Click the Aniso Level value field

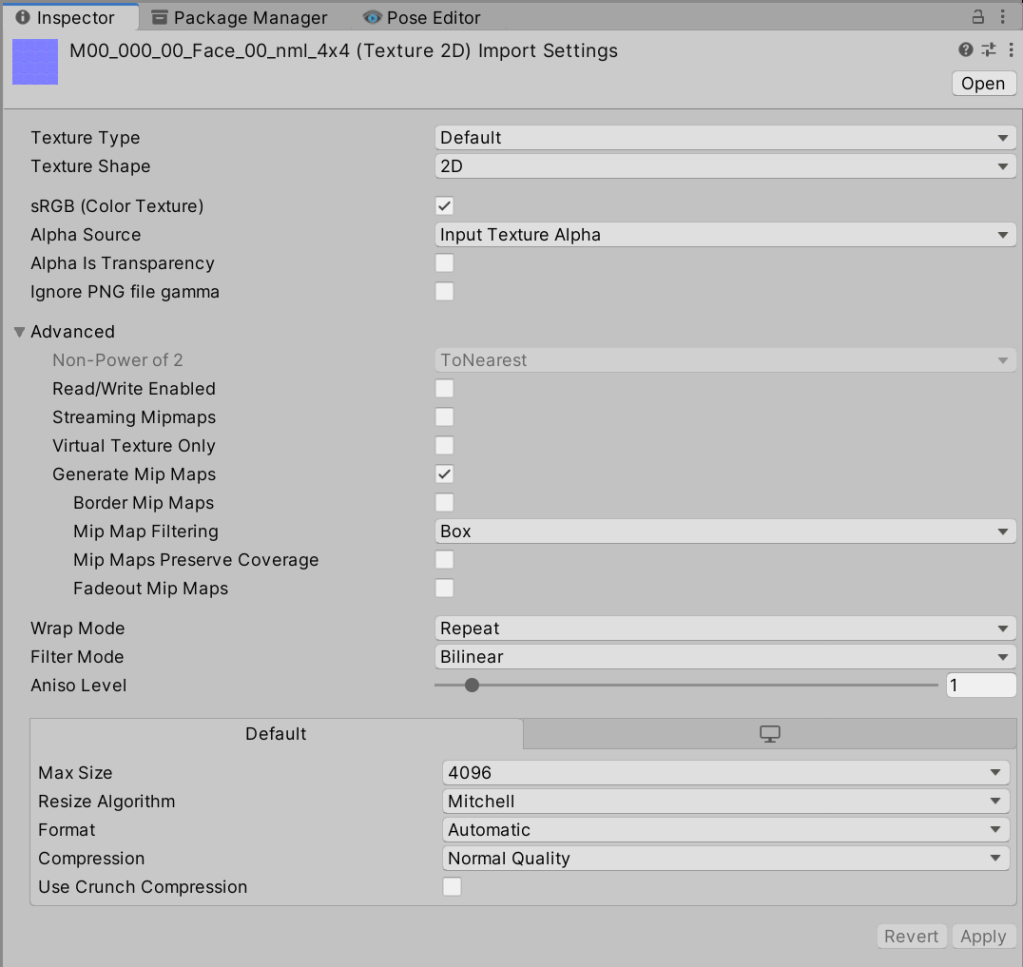[981, 685]
